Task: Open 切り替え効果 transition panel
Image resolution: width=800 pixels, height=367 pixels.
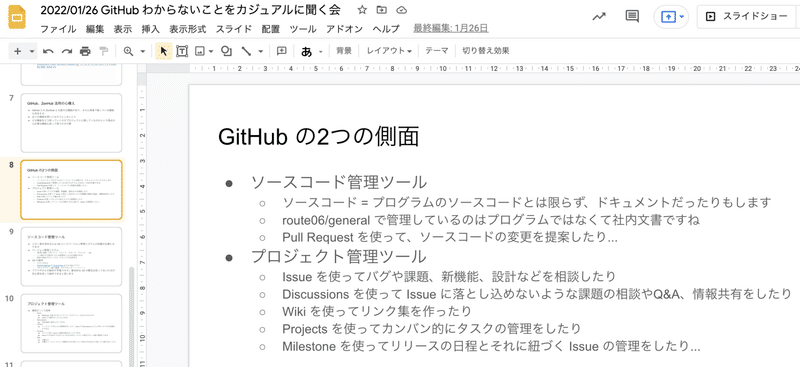Action: pos(485,51)
